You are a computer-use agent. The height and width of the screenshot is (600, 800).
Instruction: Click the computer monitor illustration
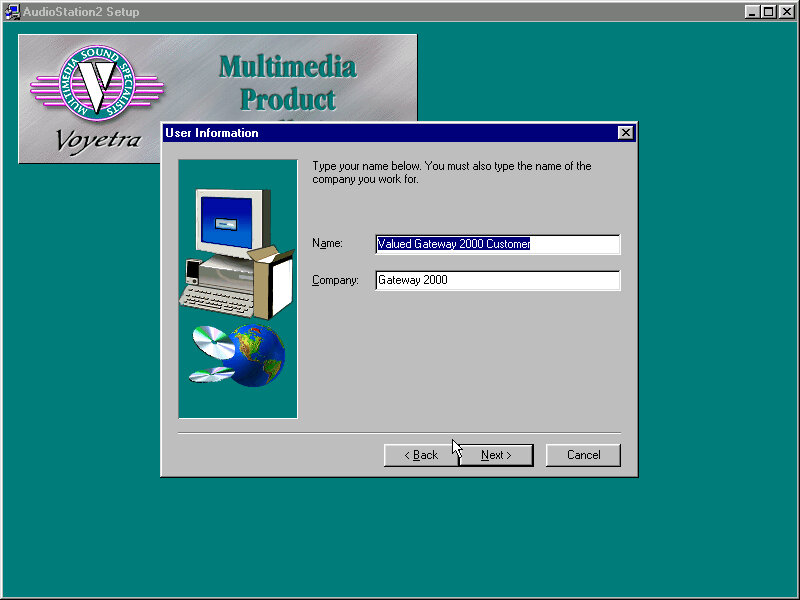tap(231, 220)
